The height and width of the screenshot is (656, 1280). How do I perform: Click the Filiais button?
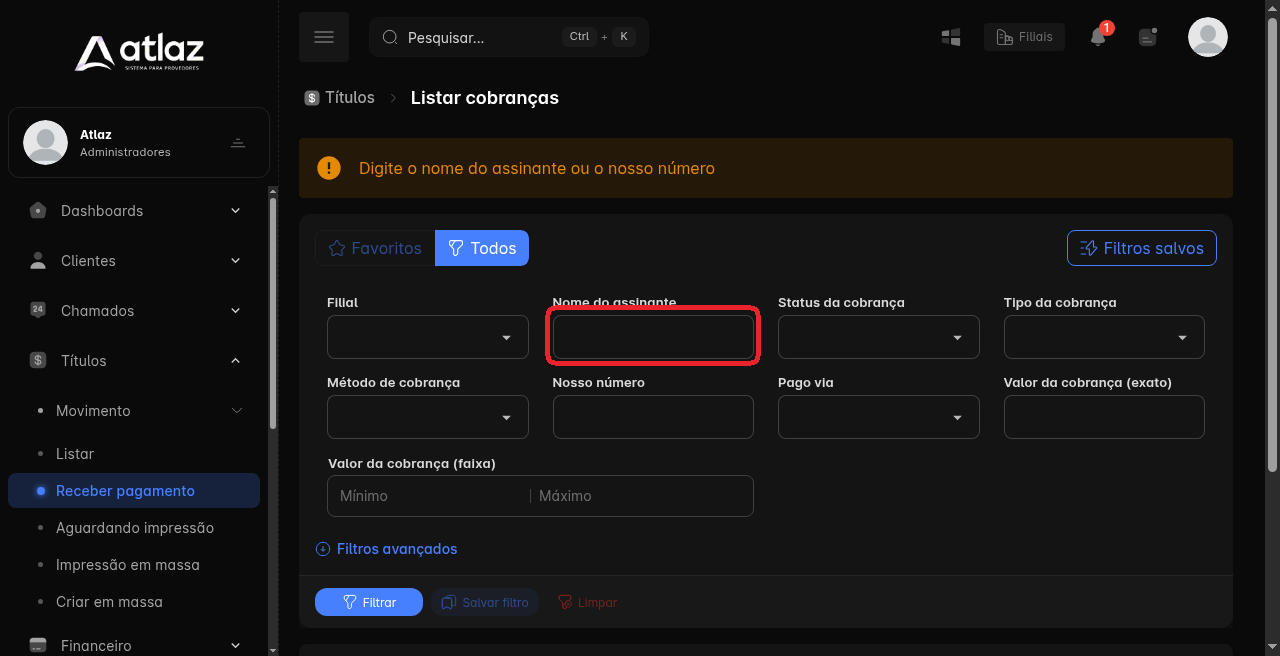(x=1025, y=37)
